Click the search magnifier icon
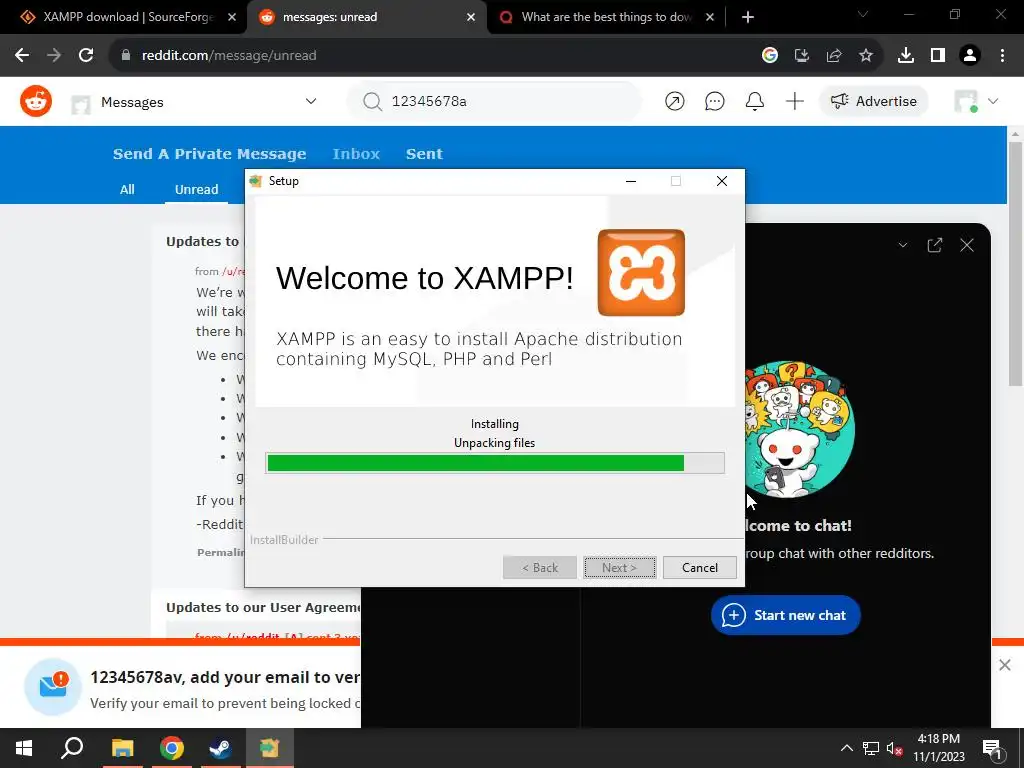The height and width of the screenshot is (768, 1024). (372, 101)
